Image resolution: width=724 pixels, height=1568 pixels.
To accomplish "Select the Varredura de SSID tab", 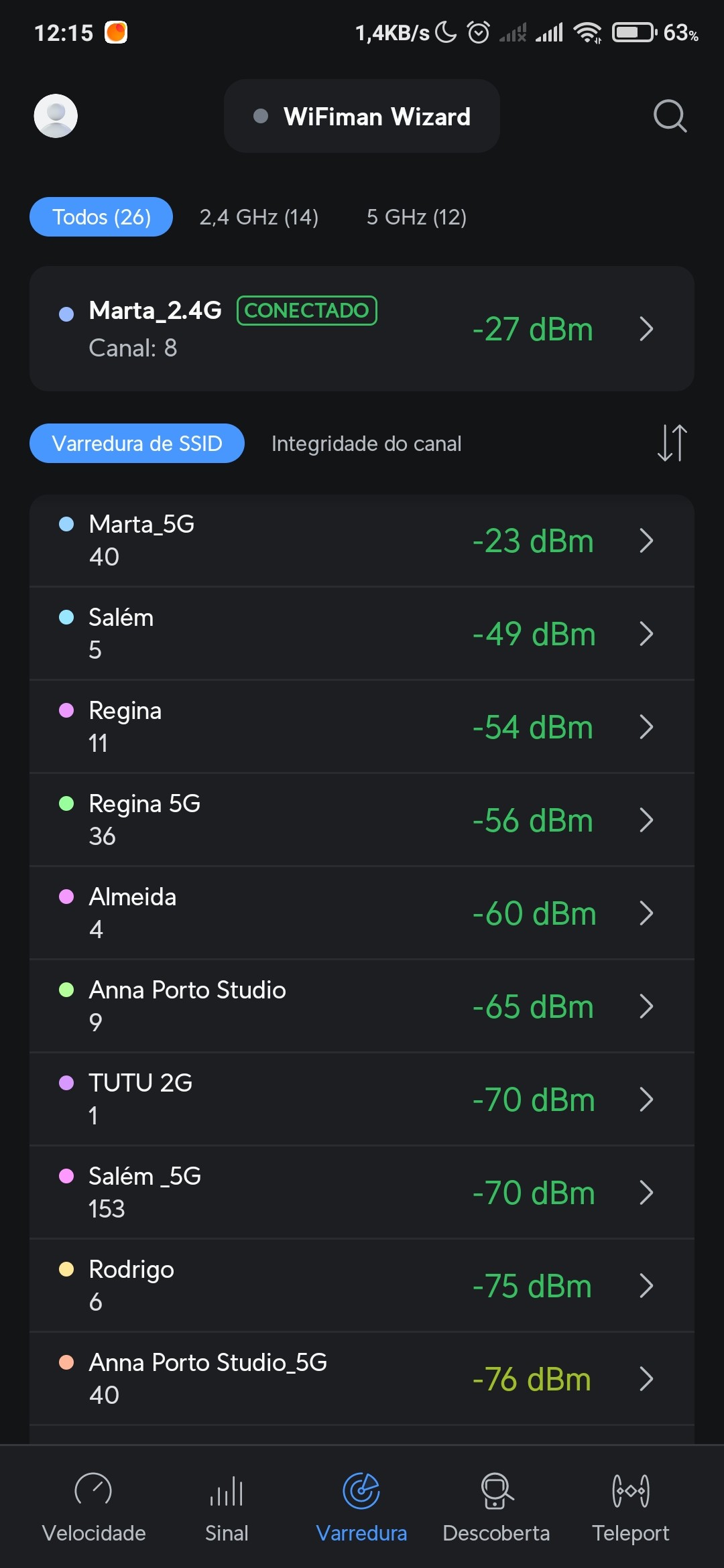I will (137, 444).
